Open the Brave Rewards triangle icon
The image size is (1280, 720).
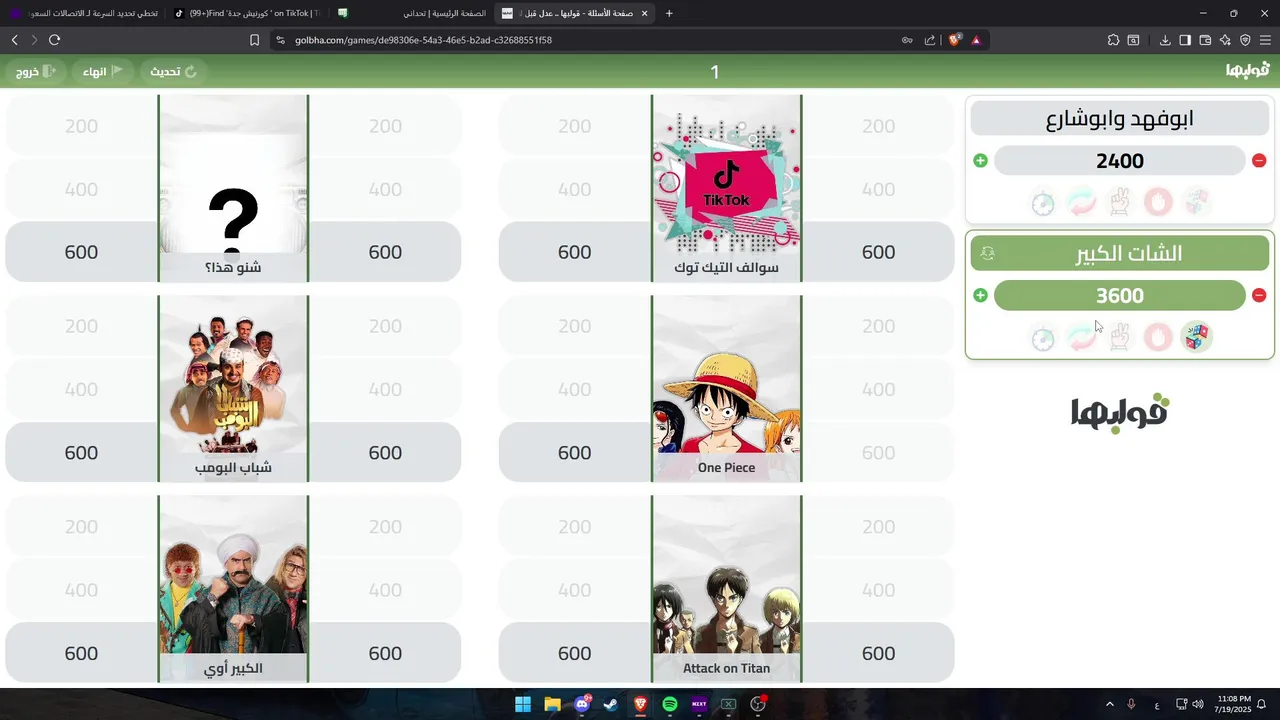pos(976,40)
